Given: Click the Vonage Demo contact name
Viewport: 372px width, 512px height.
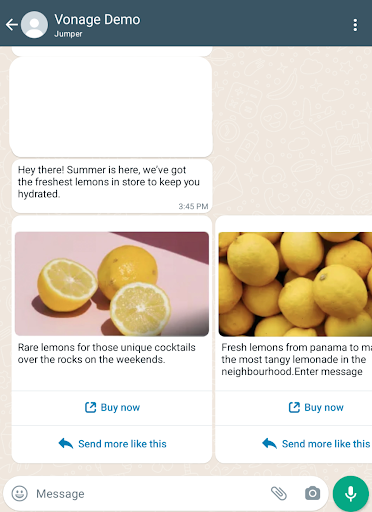Looking at the screenshot, I should tap(97, 20).
